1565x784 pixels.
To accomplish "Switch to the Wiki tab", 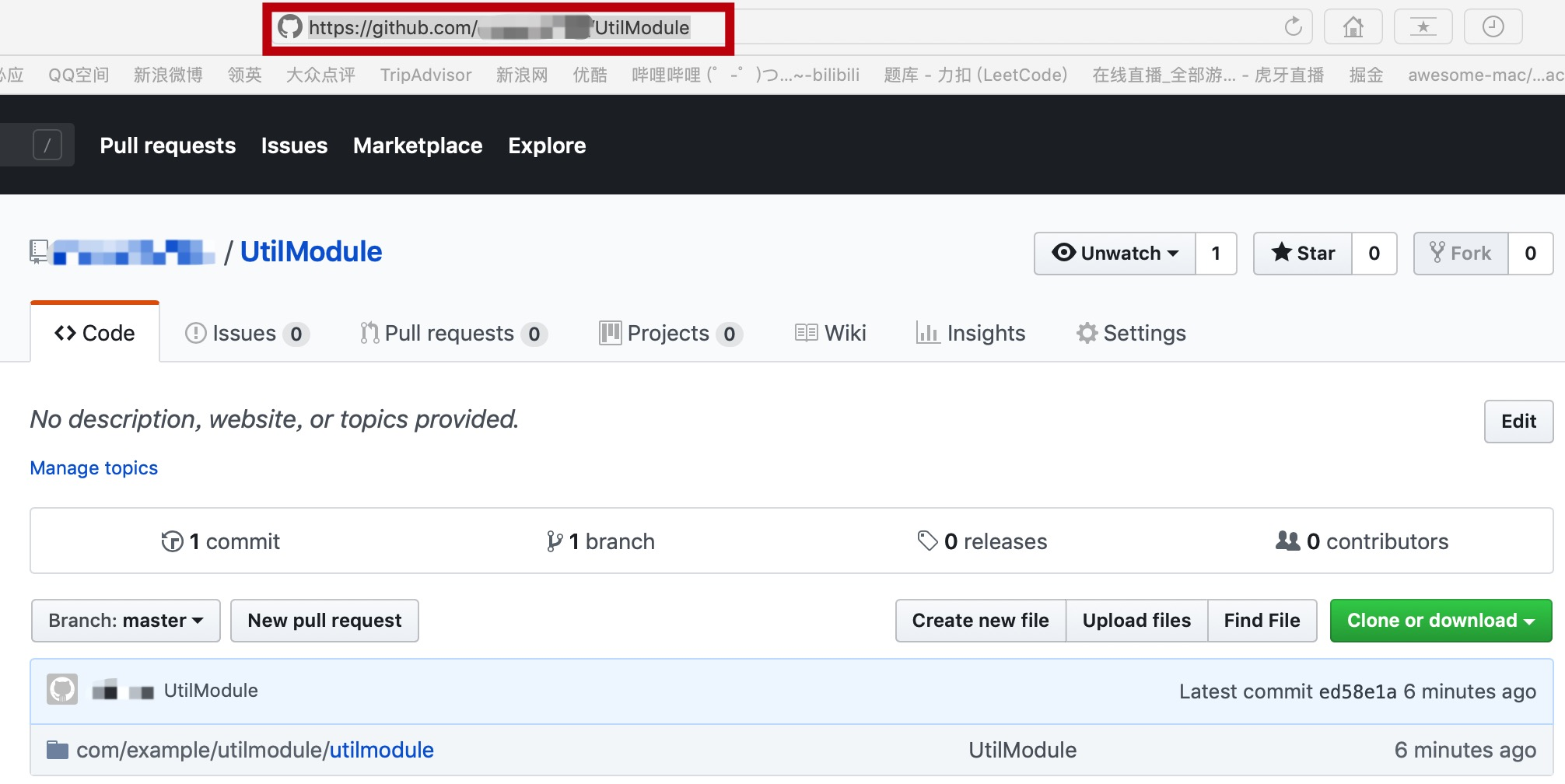I will [830, 333].
